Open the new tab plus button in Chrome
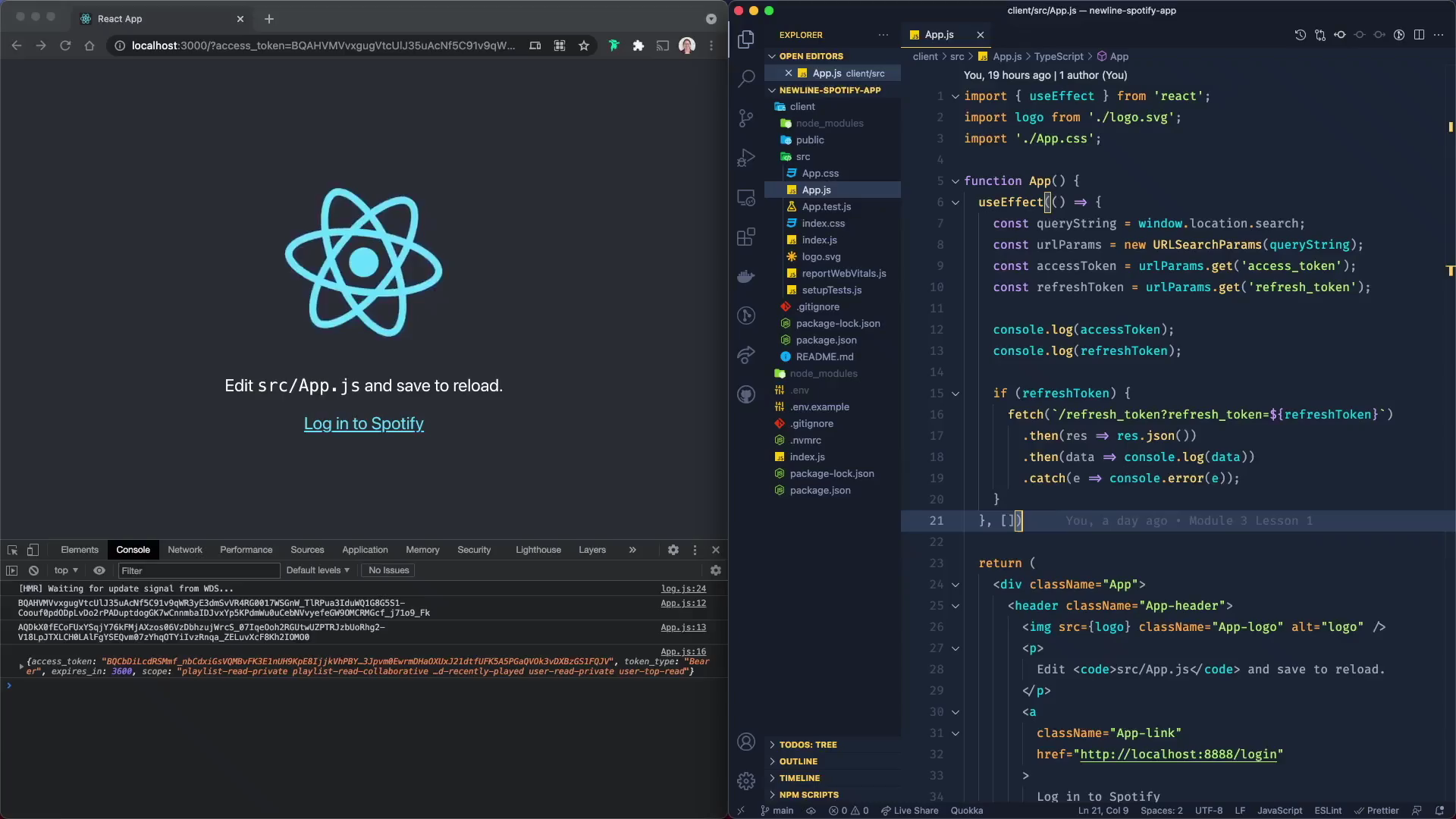This screenshot has height=819, width=1456. click(269, 19)
